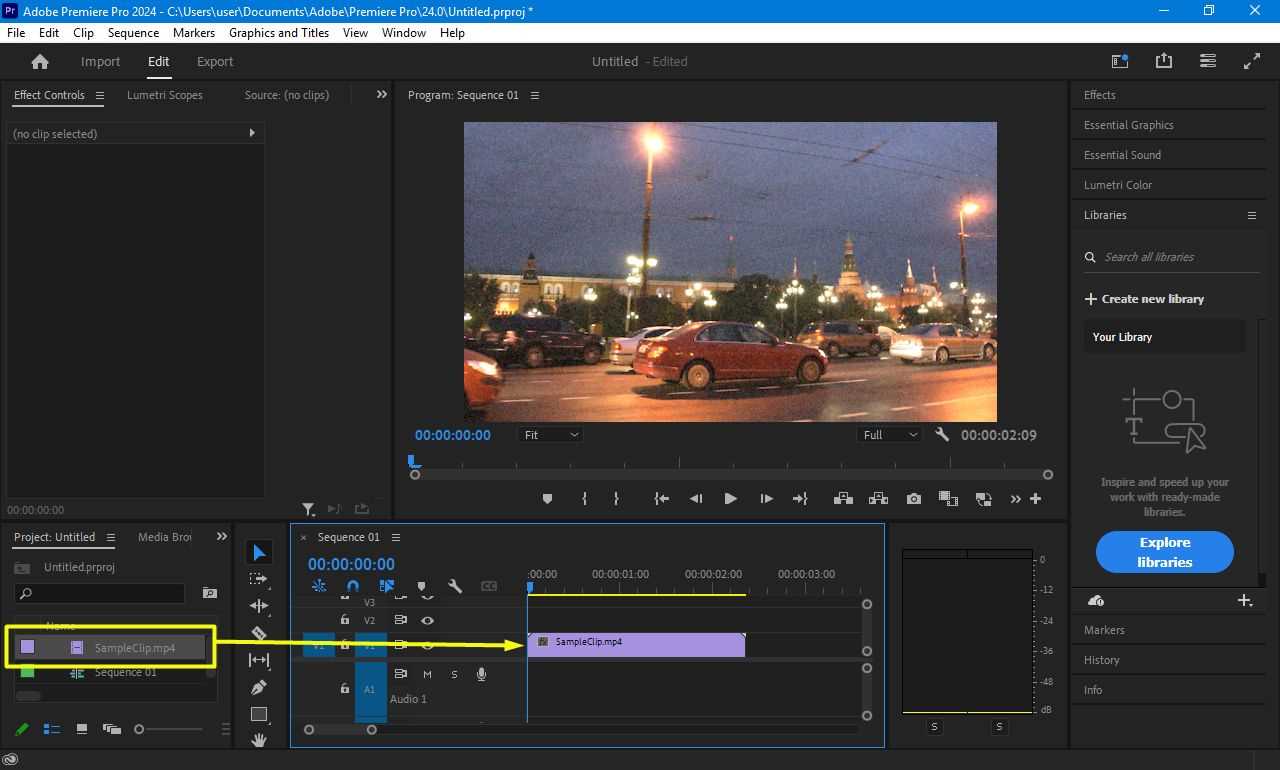Select the Razor tool
1280x770 pixels.
coord(259,633)
